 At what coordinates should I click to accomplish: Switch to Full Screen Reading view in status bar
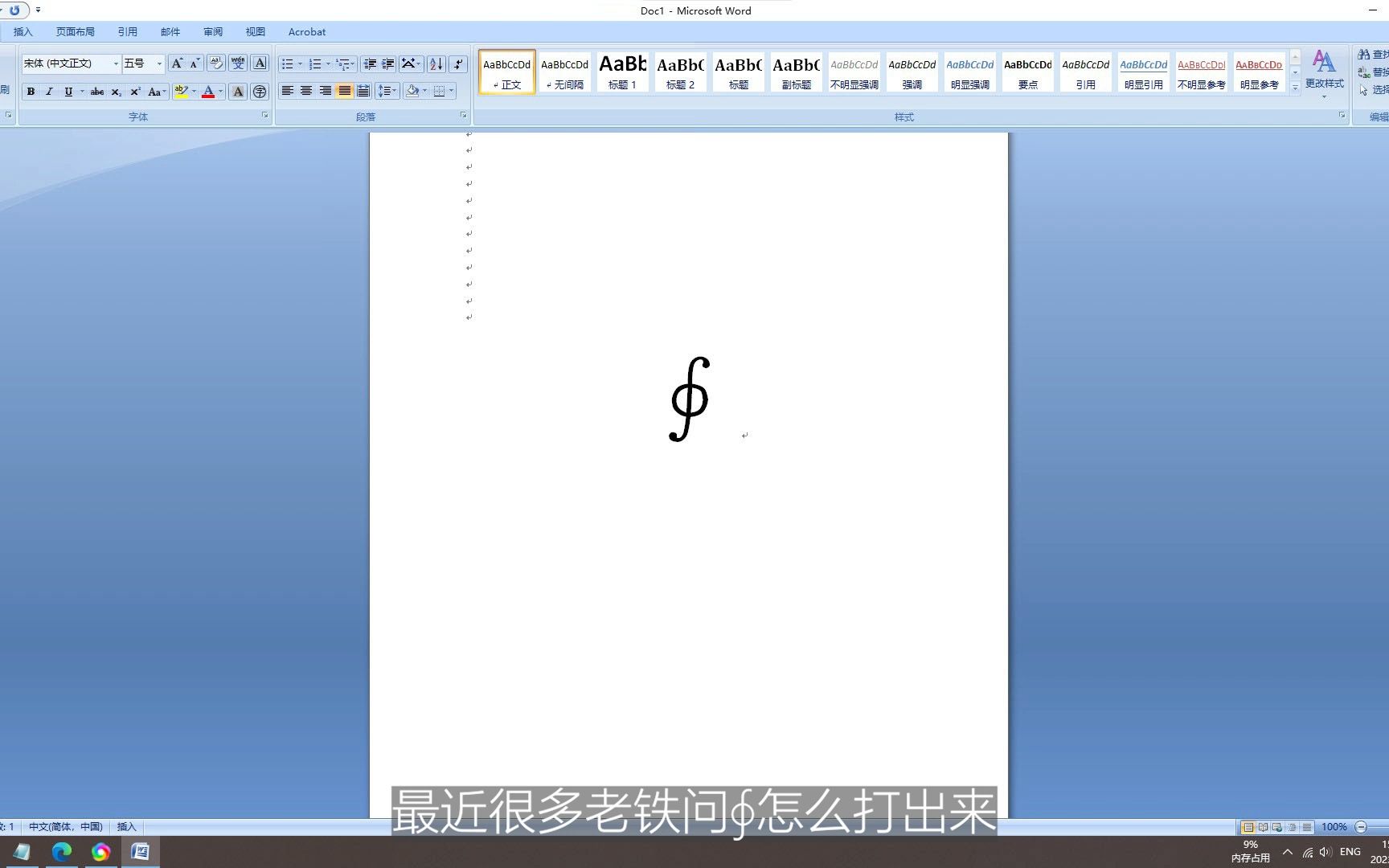[1262, 826]
